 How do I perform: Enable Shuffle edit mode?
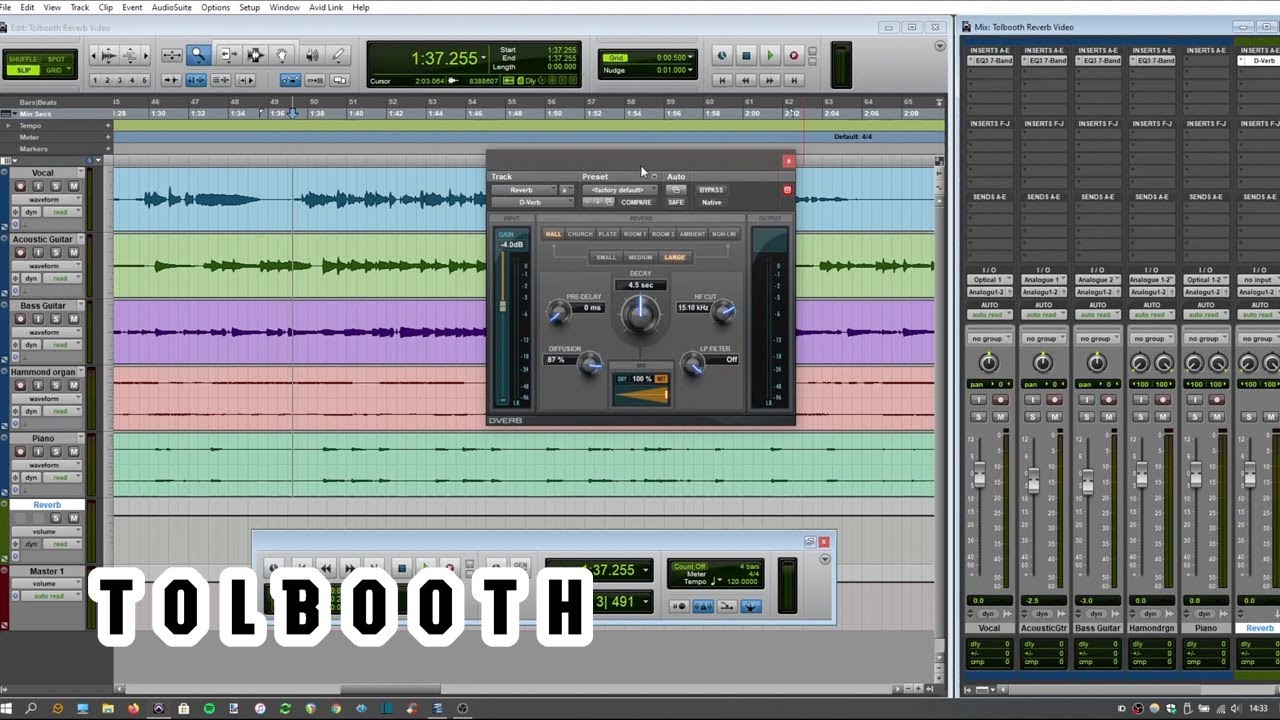click(x=22, y=59)
